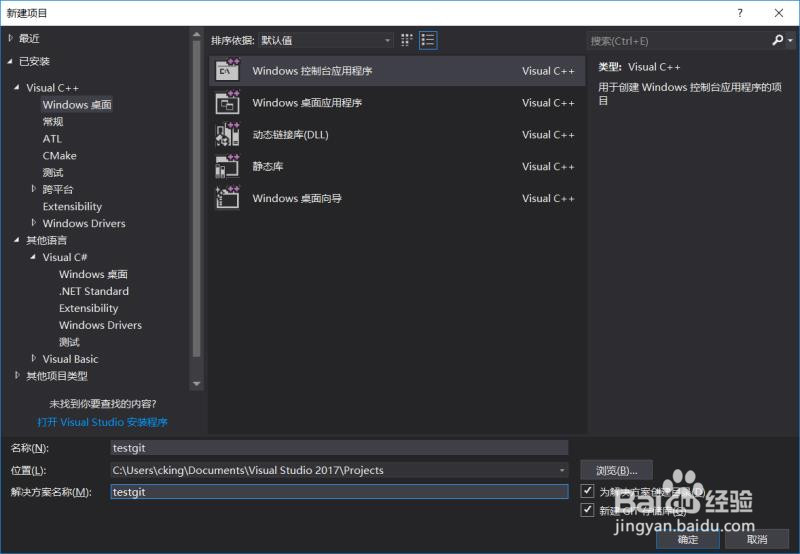The height and width of the screenshot is (554, 800).
Task: Select Windows 桌面应用程序 template icon
Action: (227, 103)
